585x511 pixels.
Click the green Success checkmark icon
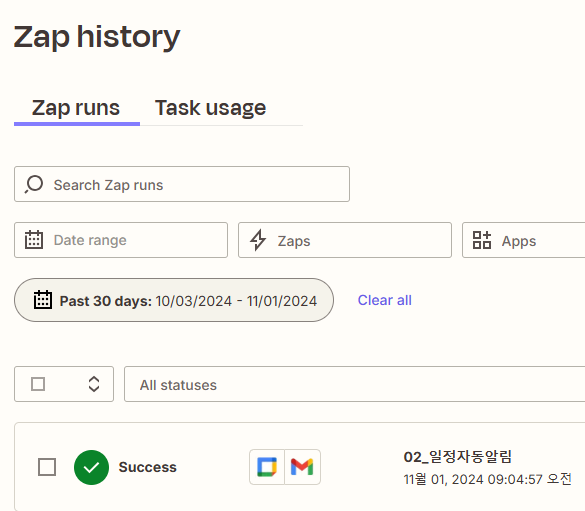[91, 467]
